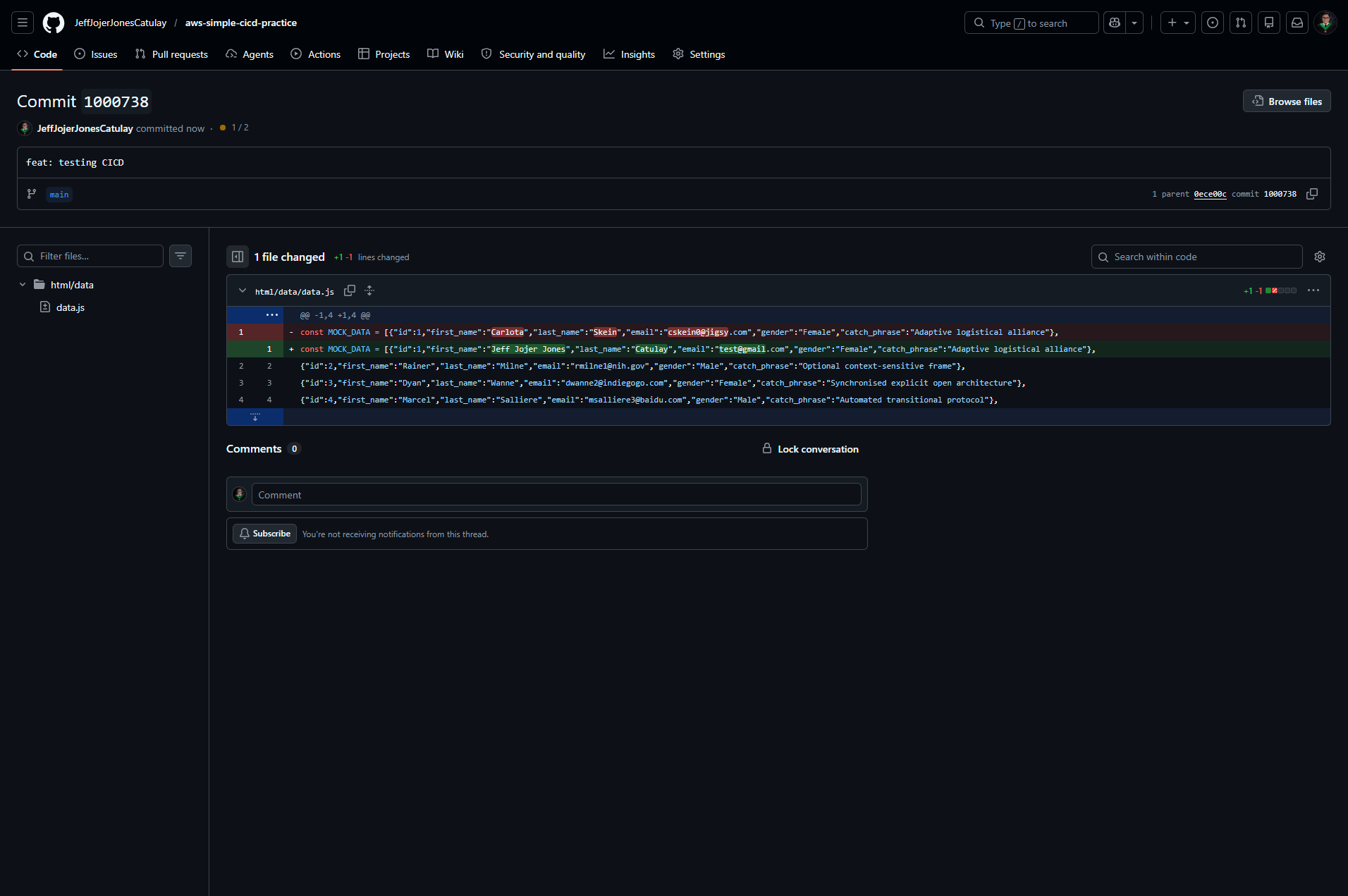Open the diff display settings gear
The image size is (1348, 896).
tap(1319, 257)
